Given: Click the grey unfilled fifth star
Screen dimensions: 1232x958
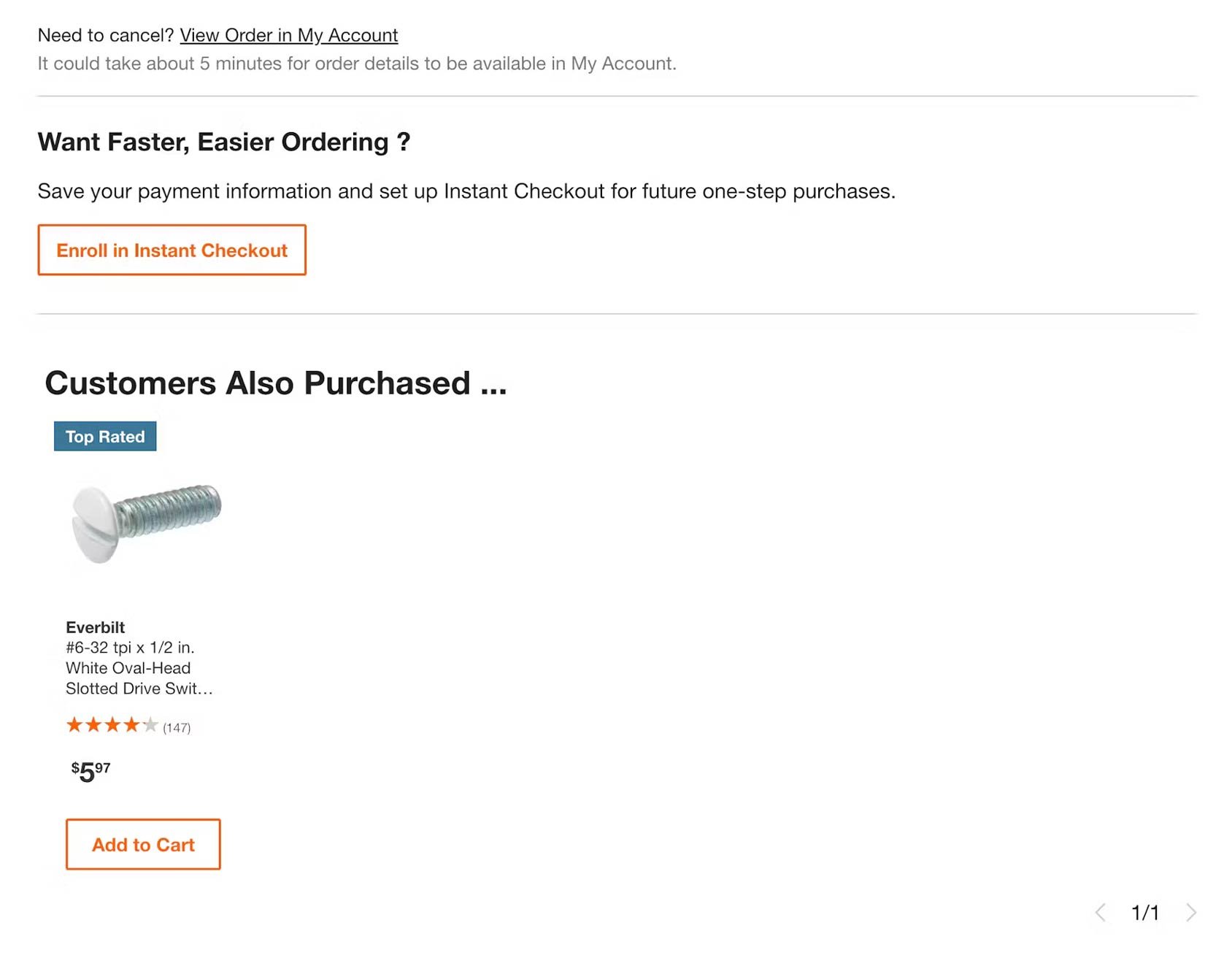Looking at the screenshot, I should click(151, 725).
